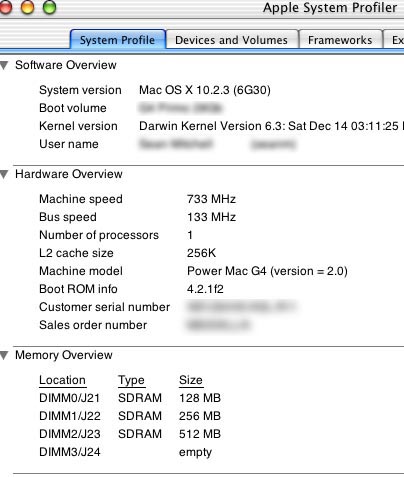
Task: Click the Location column header
Action: [63, 380]
